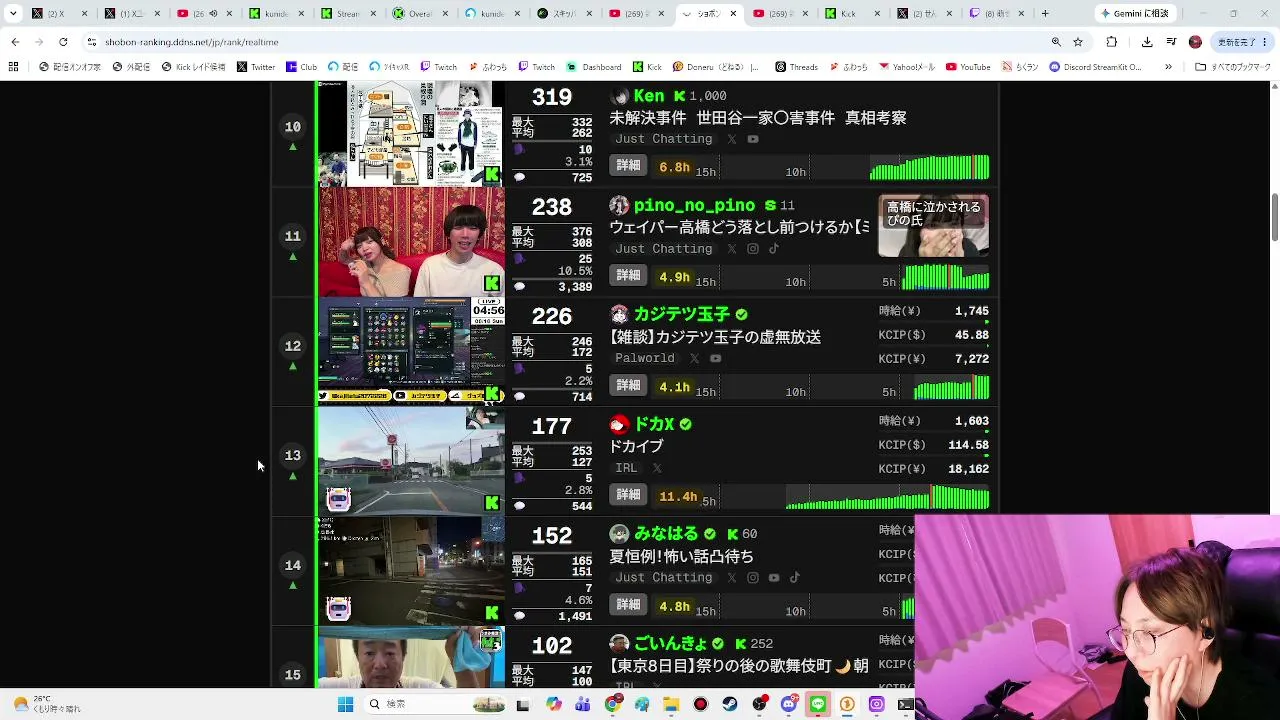Open the カジテツ玉子 channel link
Screen dimensions: 1280x720
tap(682, 315)
